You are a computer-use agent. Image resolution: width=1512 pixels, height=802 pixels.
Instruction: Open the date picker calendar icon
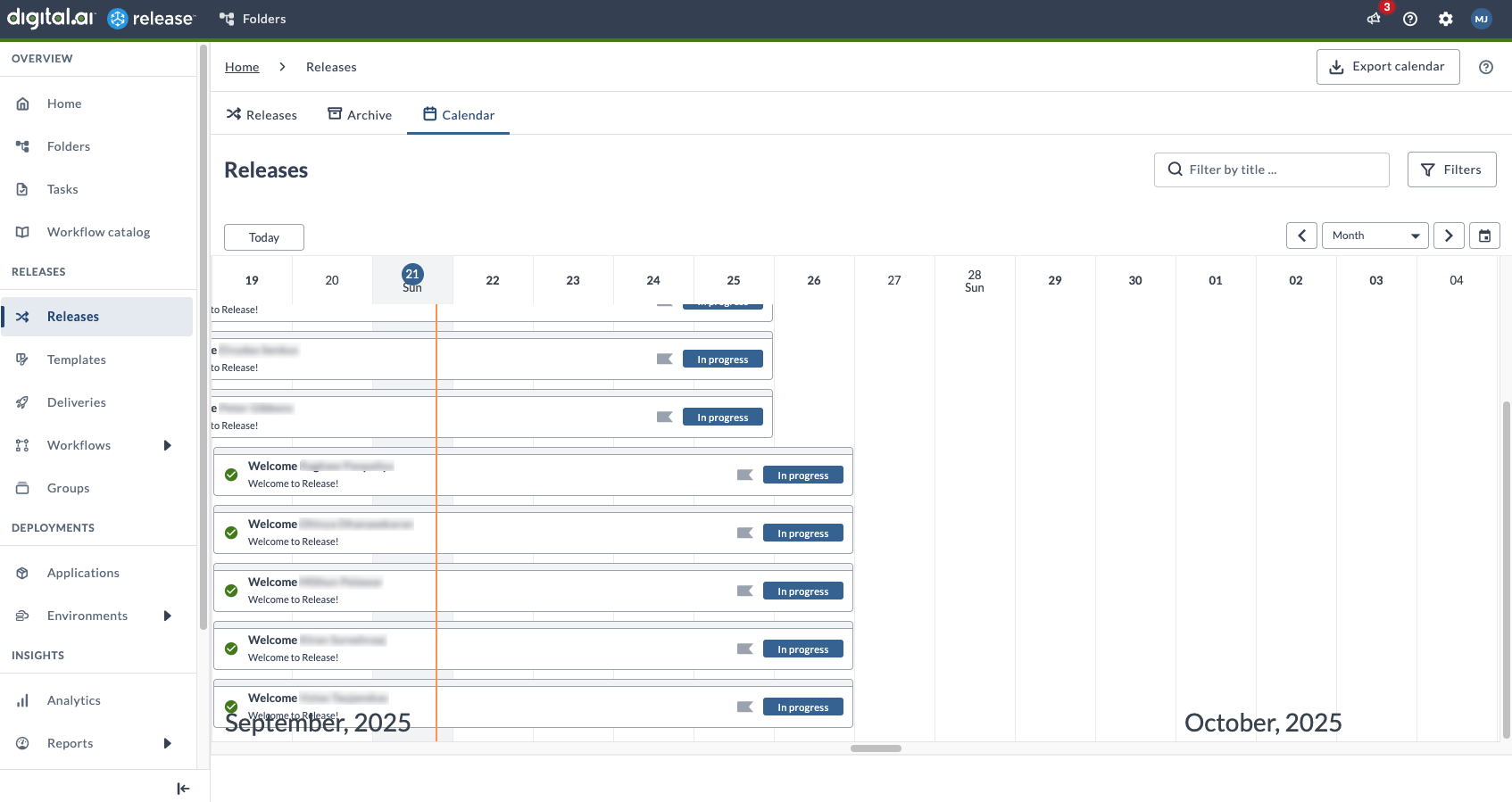click(1484, 236)
